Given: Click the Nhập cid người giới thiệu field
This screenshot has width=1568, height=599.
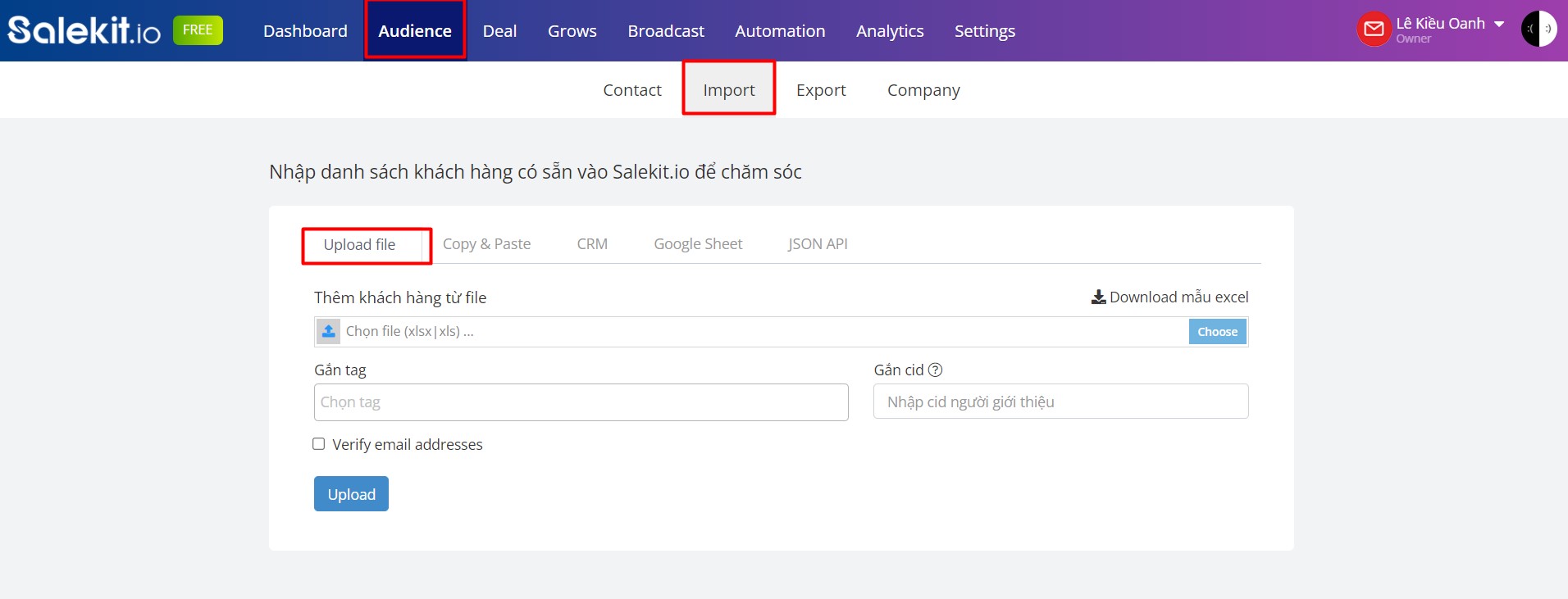Looking at the screenshot, I should (1061, 402).
